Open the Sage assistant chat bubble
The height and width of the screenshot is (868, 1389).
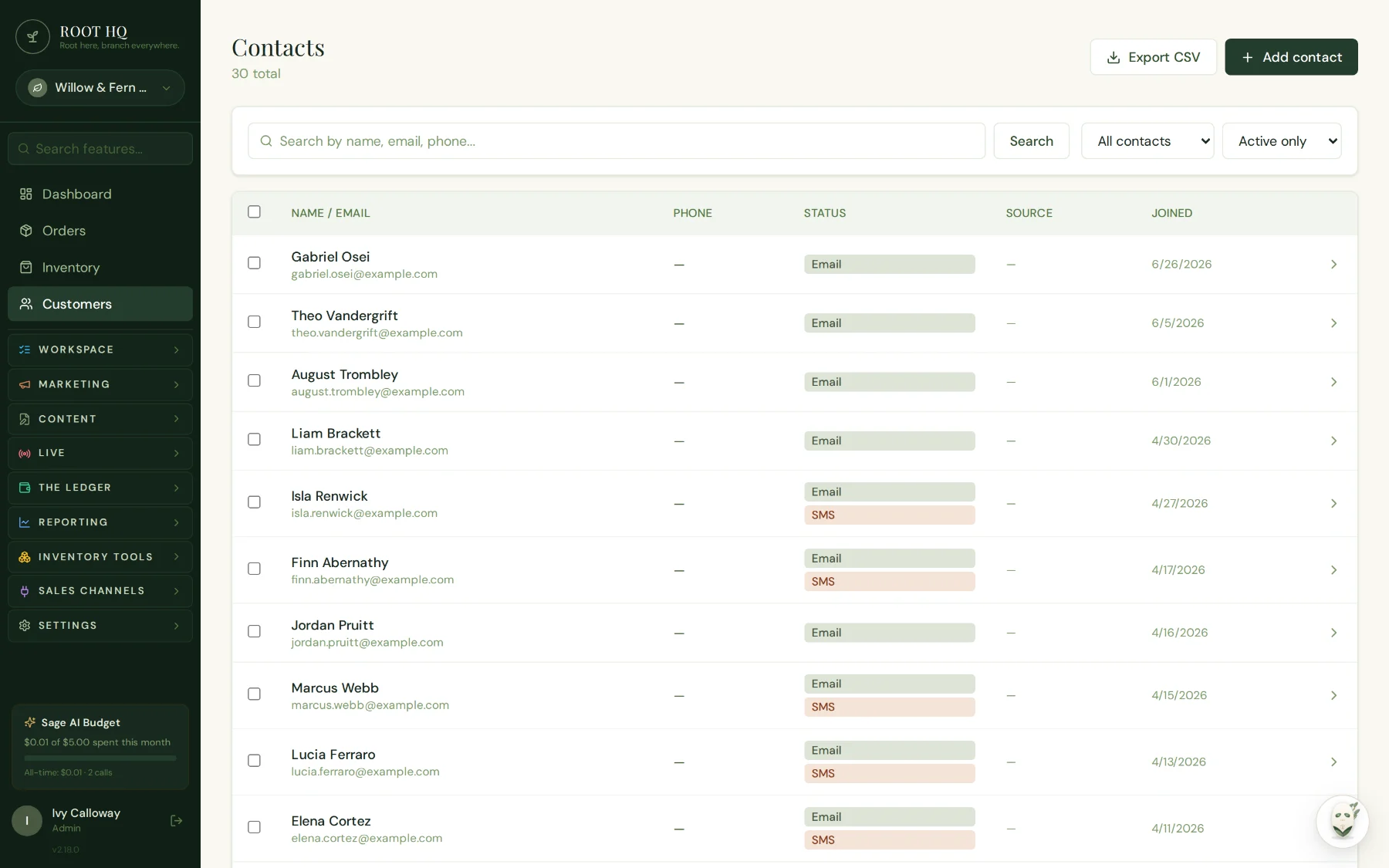click(x=1343, y=822)
